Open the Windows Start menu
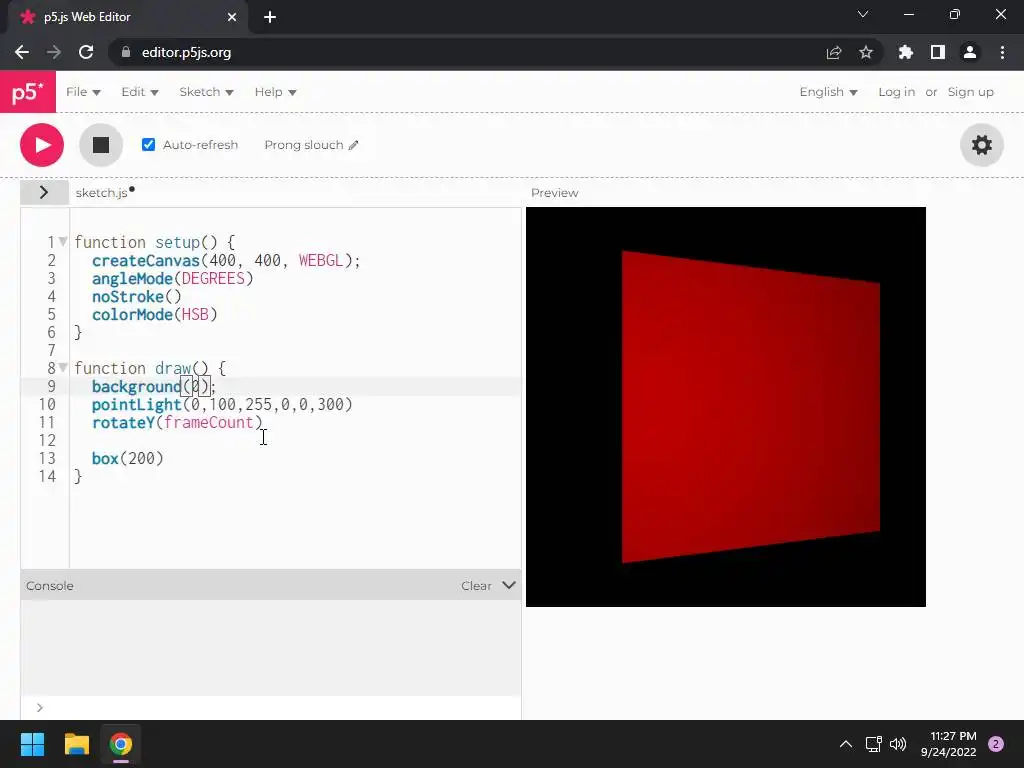The width and height of the screenshot is (1024, 768). coord(32,744)
